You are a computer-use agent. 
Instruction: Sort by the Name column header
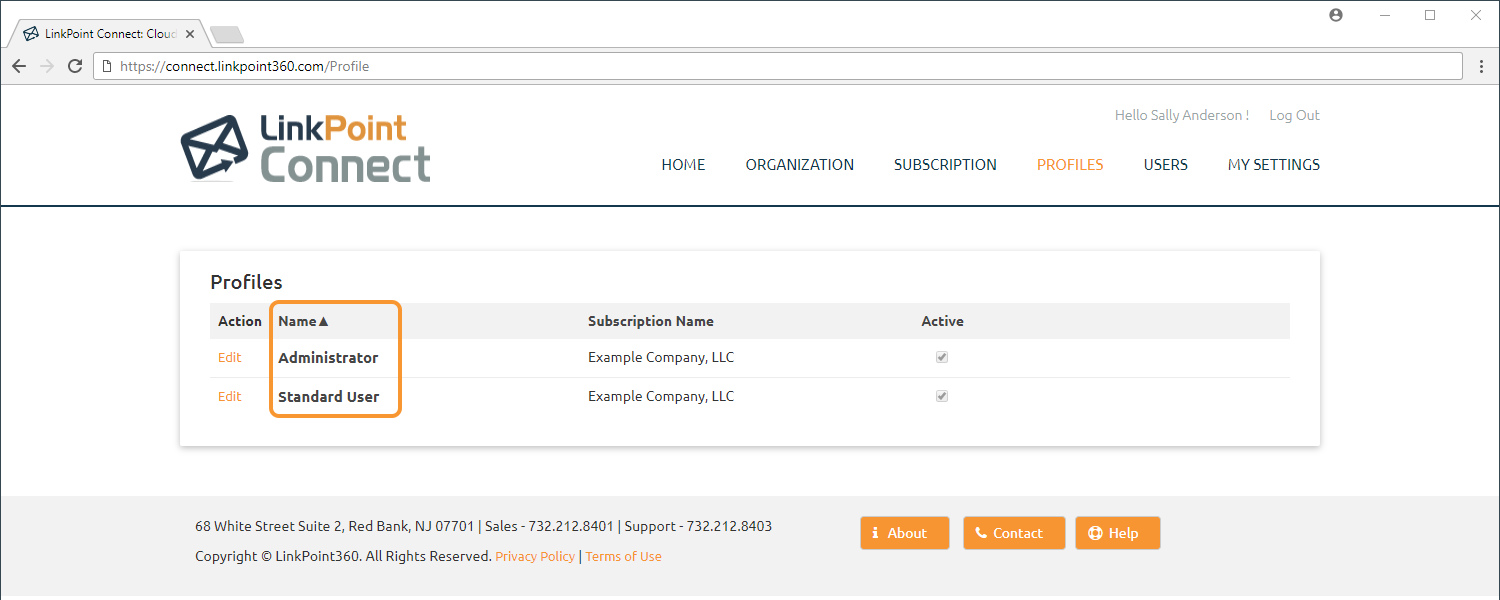click(304, 321)
